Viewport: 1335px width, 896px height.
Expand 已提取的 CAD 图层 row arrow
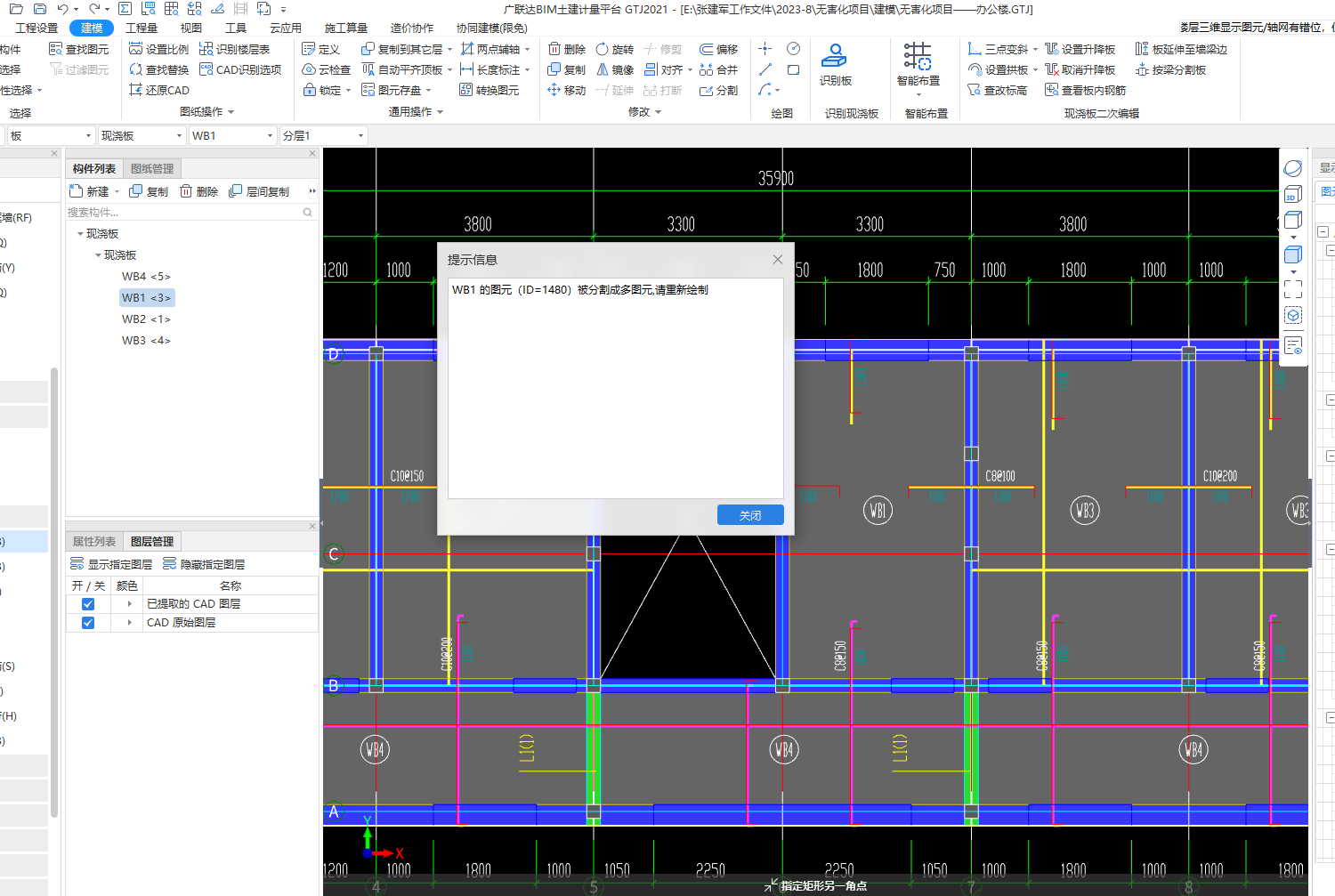(x=129, y=604)
